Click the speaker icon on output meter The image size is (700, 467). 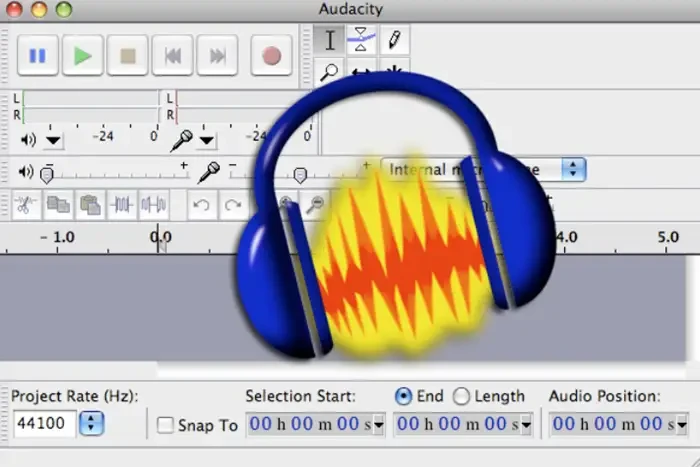pyautogui.click(x=28, y=140)
